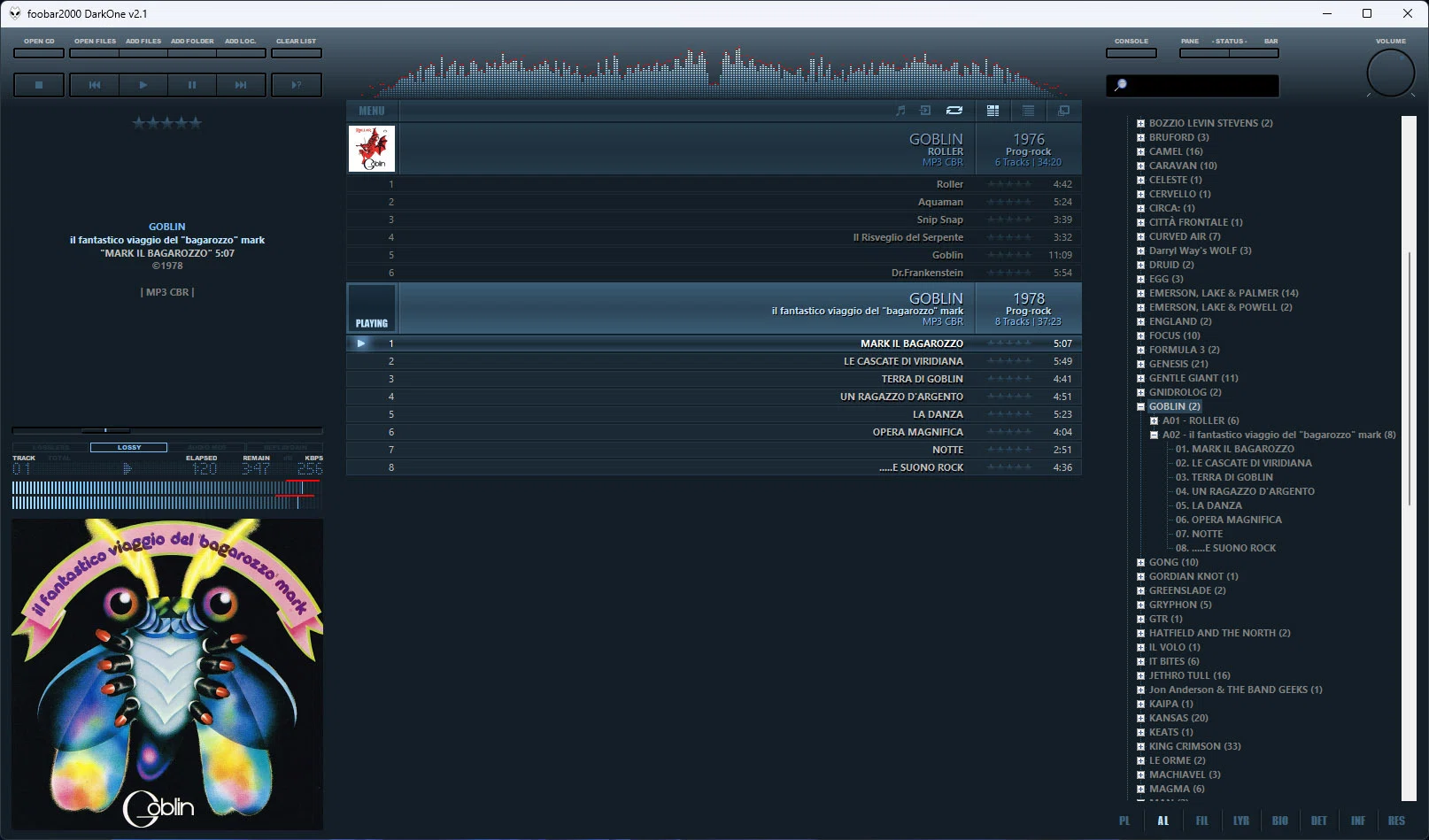Set star rating for OPERA MAGNIFICA track
This screenshot has width=1429, height=840.
(x=1009, y=432)
